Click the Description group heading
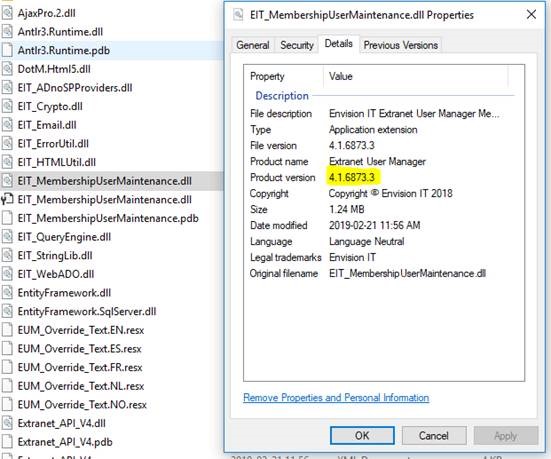 coord(282,96)
